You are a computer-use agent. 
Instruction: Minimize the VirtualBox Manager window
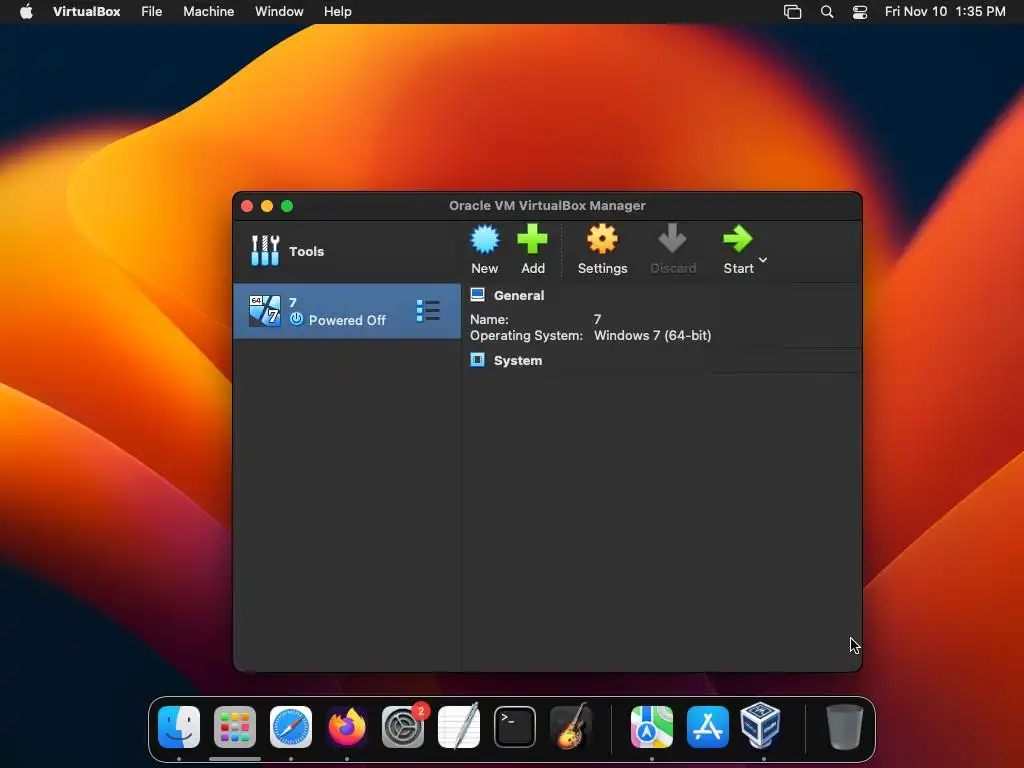(x=267, y=206)
